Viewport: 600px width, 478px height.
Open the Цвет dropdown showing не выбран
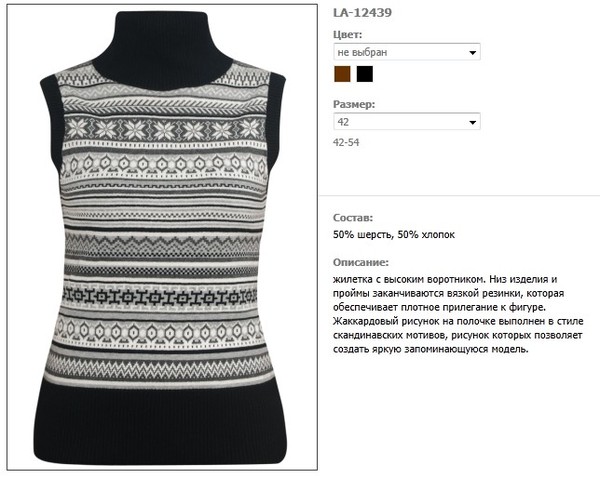pyautogui.click(x=407, y=52)
